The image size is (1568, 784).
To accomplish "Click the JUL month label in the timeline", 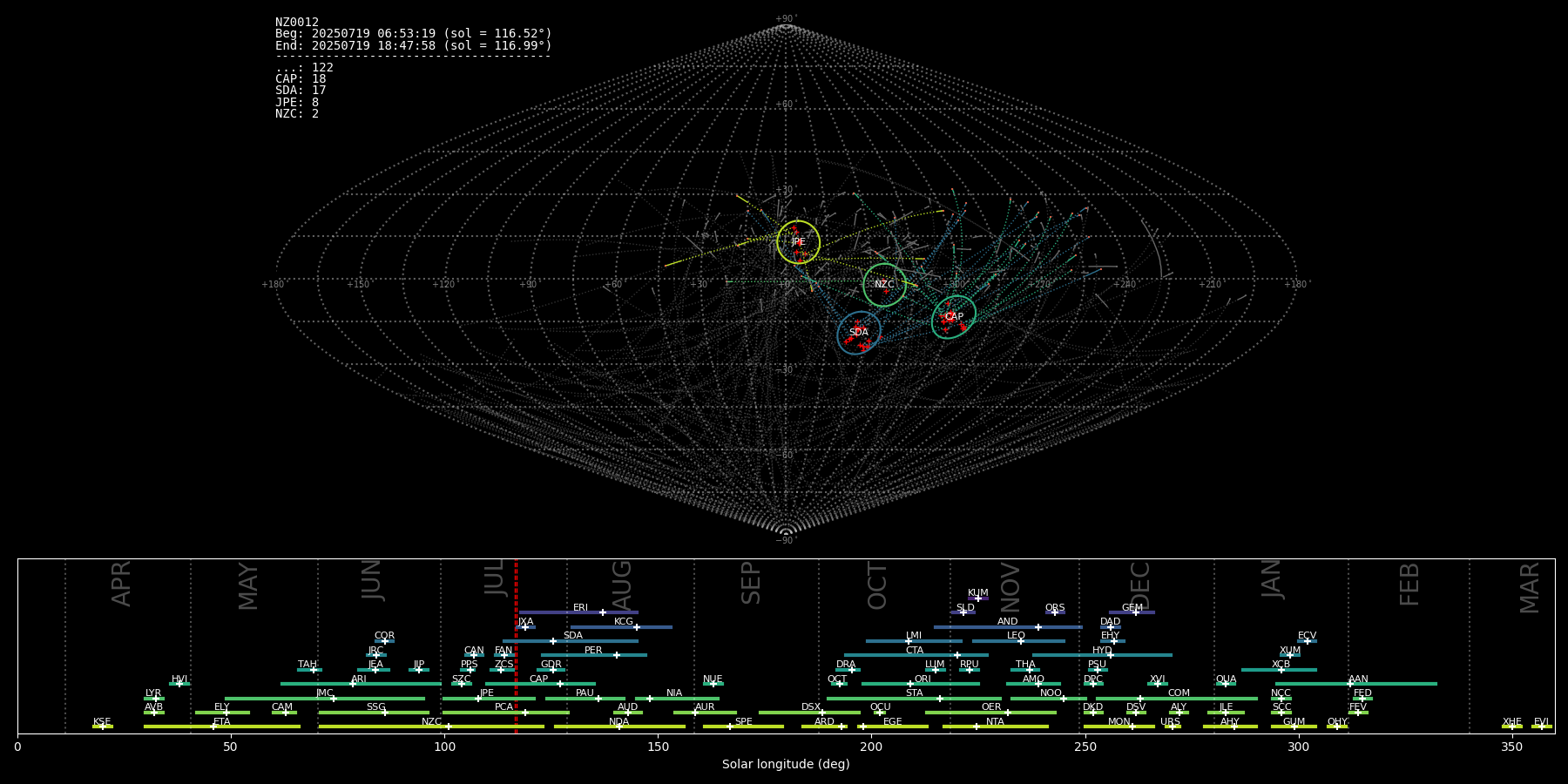I will click(495, 578).
